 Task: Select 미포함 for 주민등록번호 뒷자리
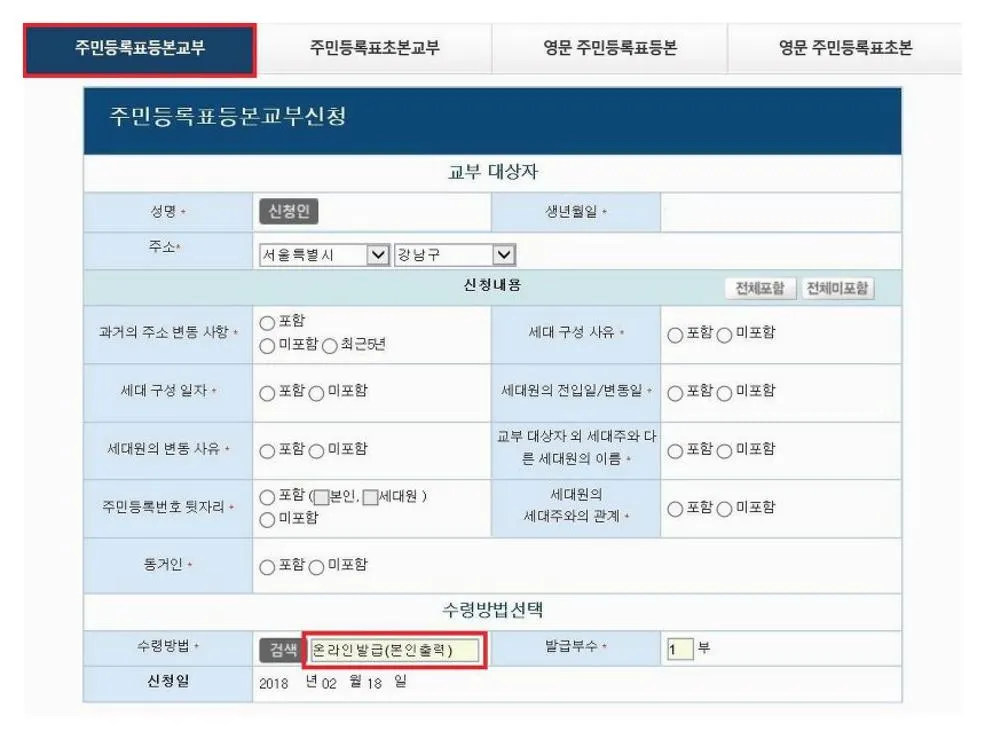[x=267, y=520]
